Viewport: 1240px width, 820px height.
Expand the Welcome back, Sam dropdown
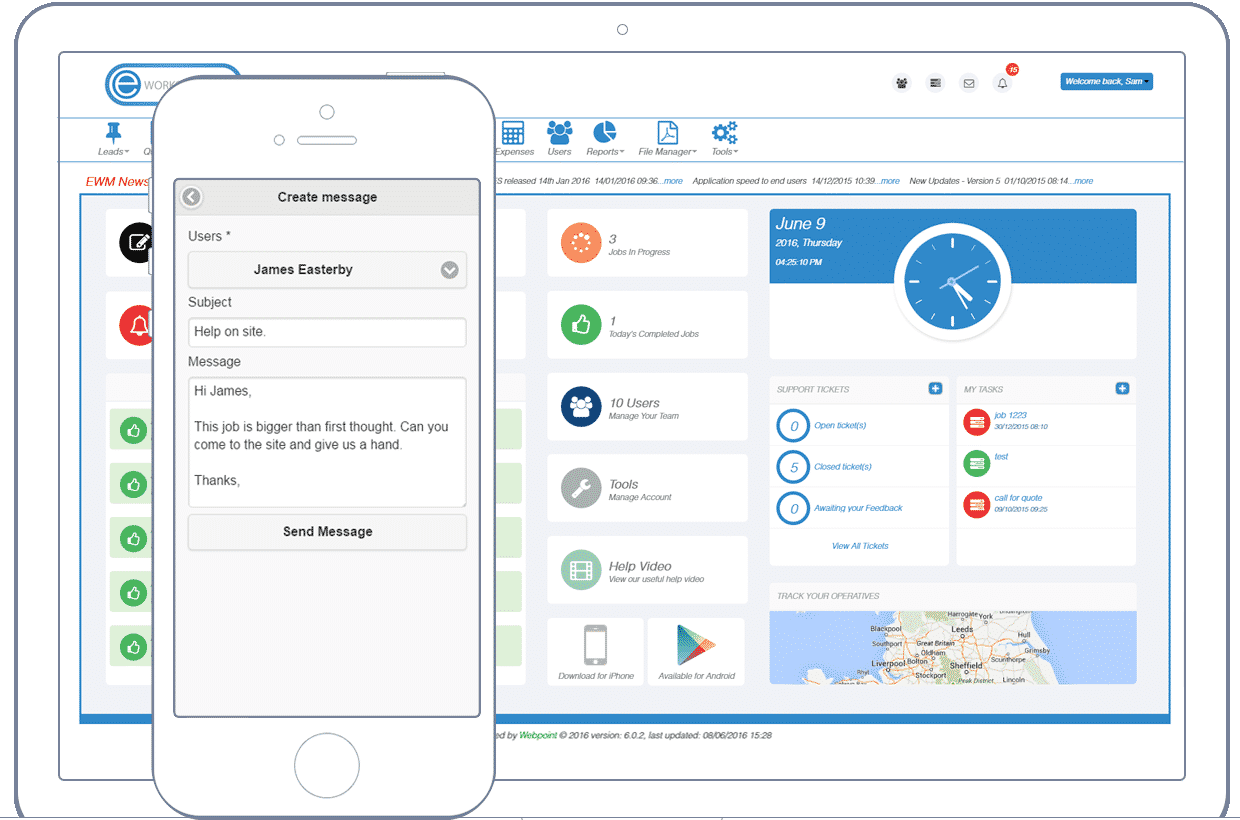1106,81
